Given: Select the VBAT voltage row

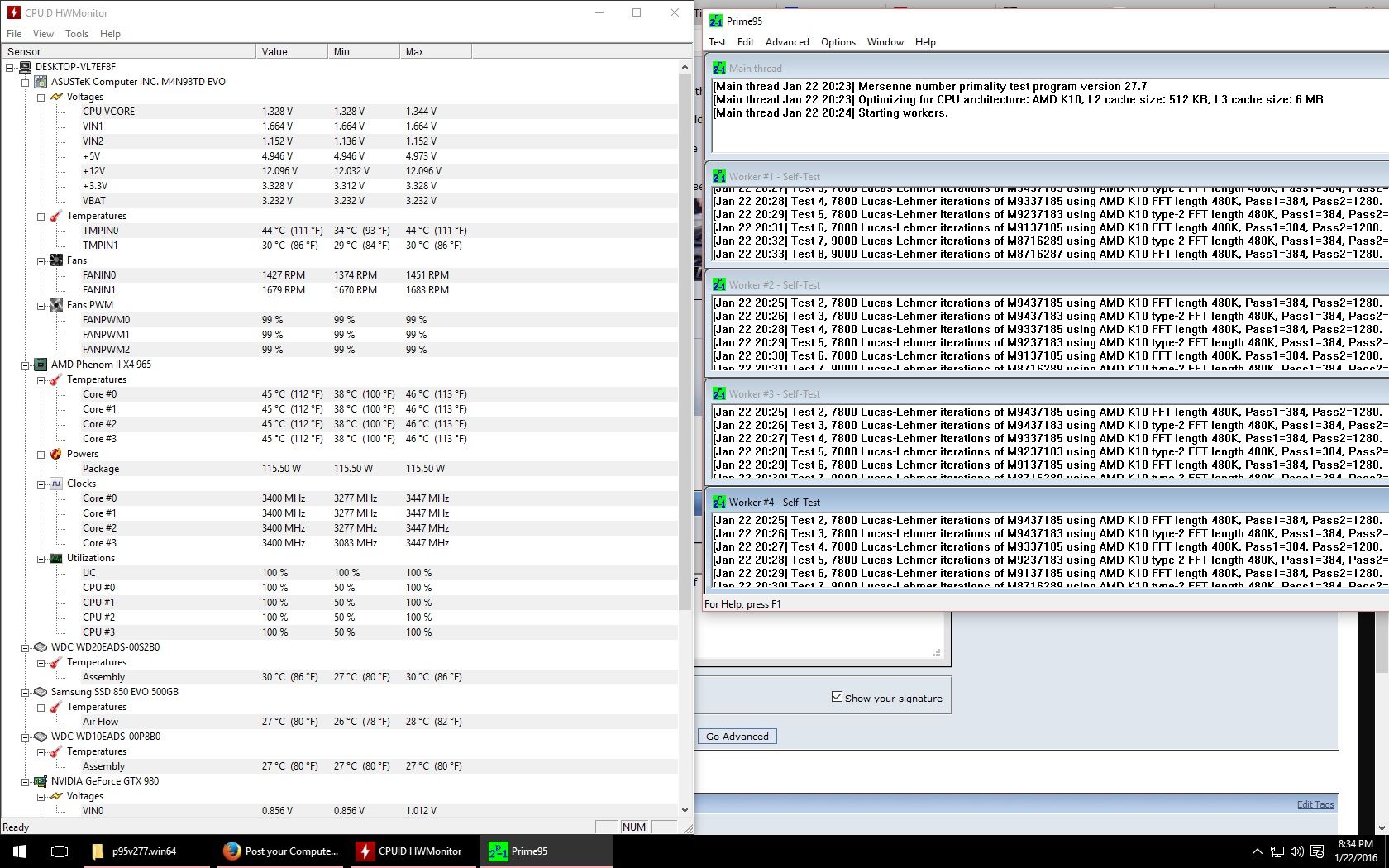Looking at the screenshot, I should 340,201.
